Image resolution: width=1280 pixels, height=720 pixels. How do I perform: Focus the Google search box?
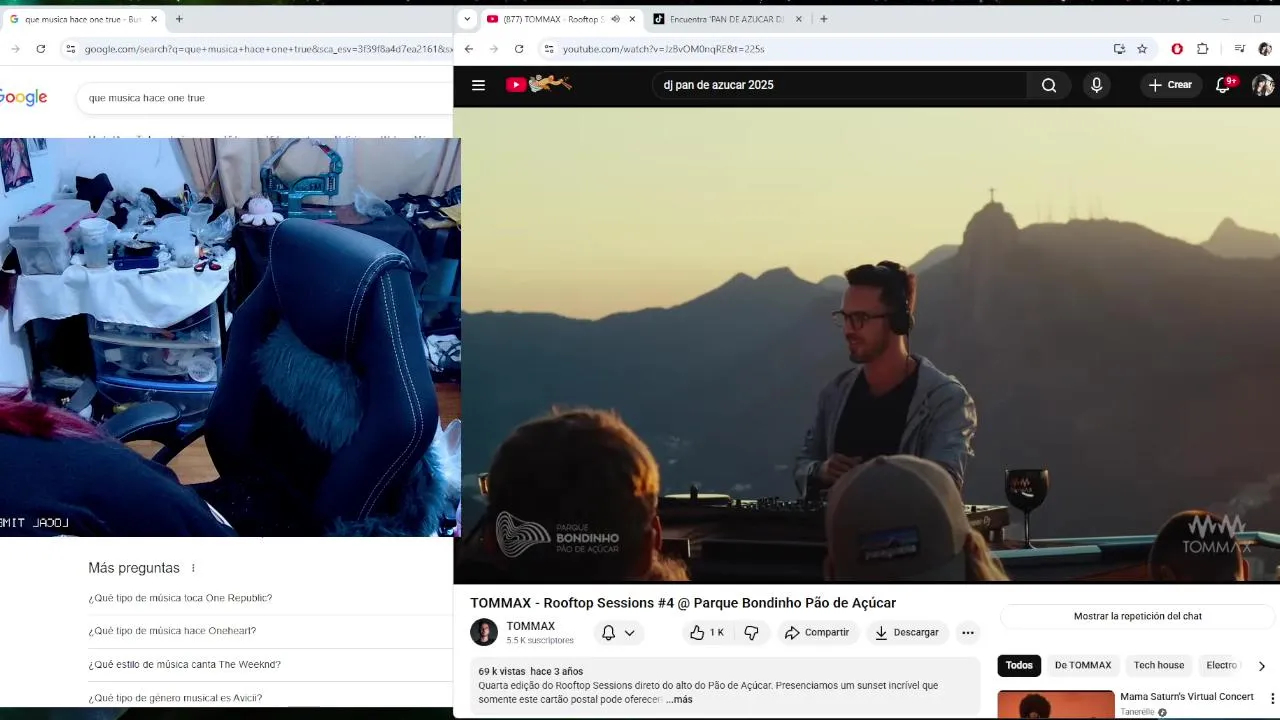tap(265, 98)
